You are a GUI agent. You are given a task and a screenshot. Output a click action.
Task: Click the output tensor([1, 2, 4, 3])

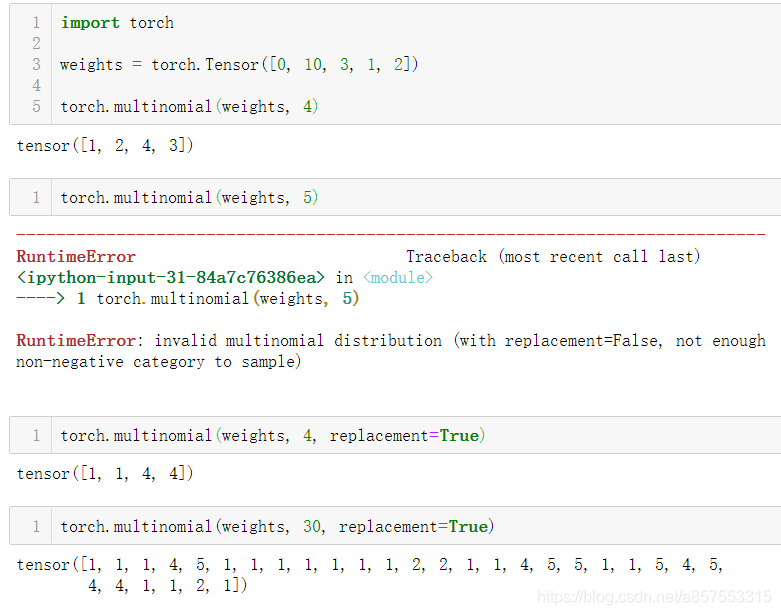click(x=105, y=145)
